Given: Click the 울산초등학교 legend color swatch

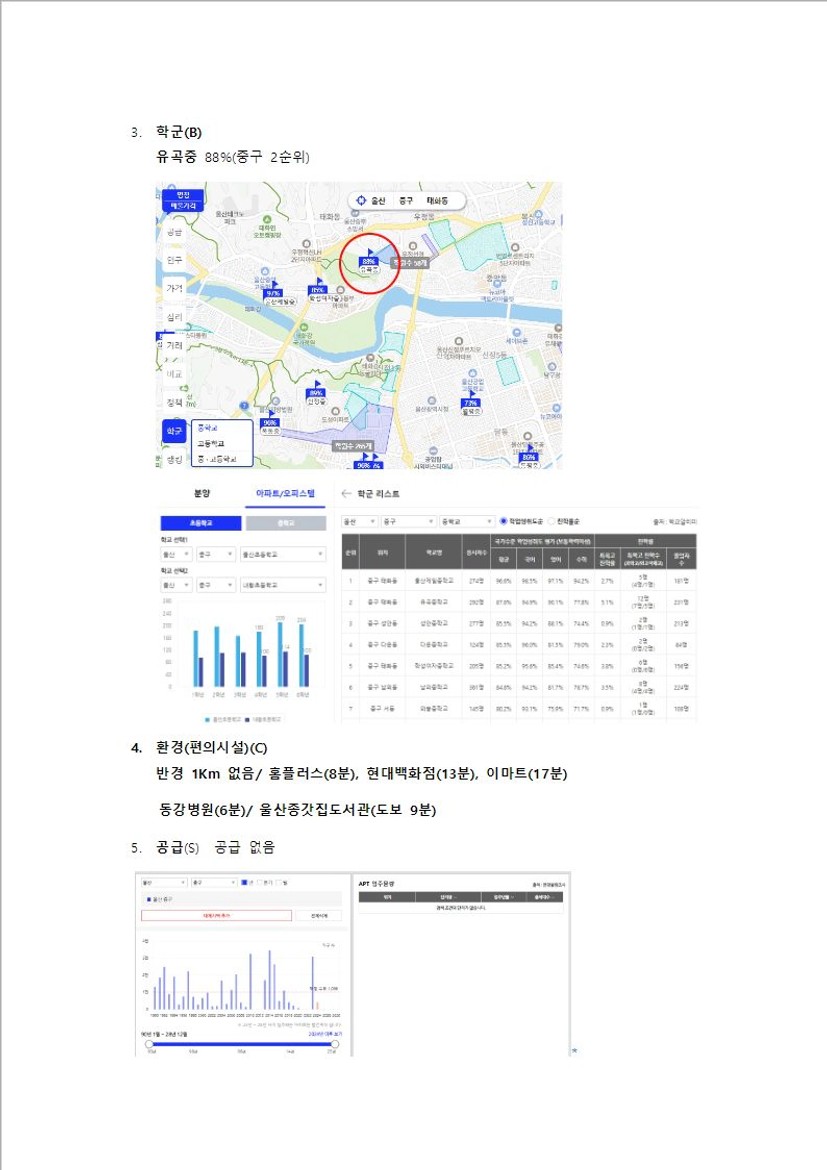Looking at the screenshot, I should [x=207, y=720].
